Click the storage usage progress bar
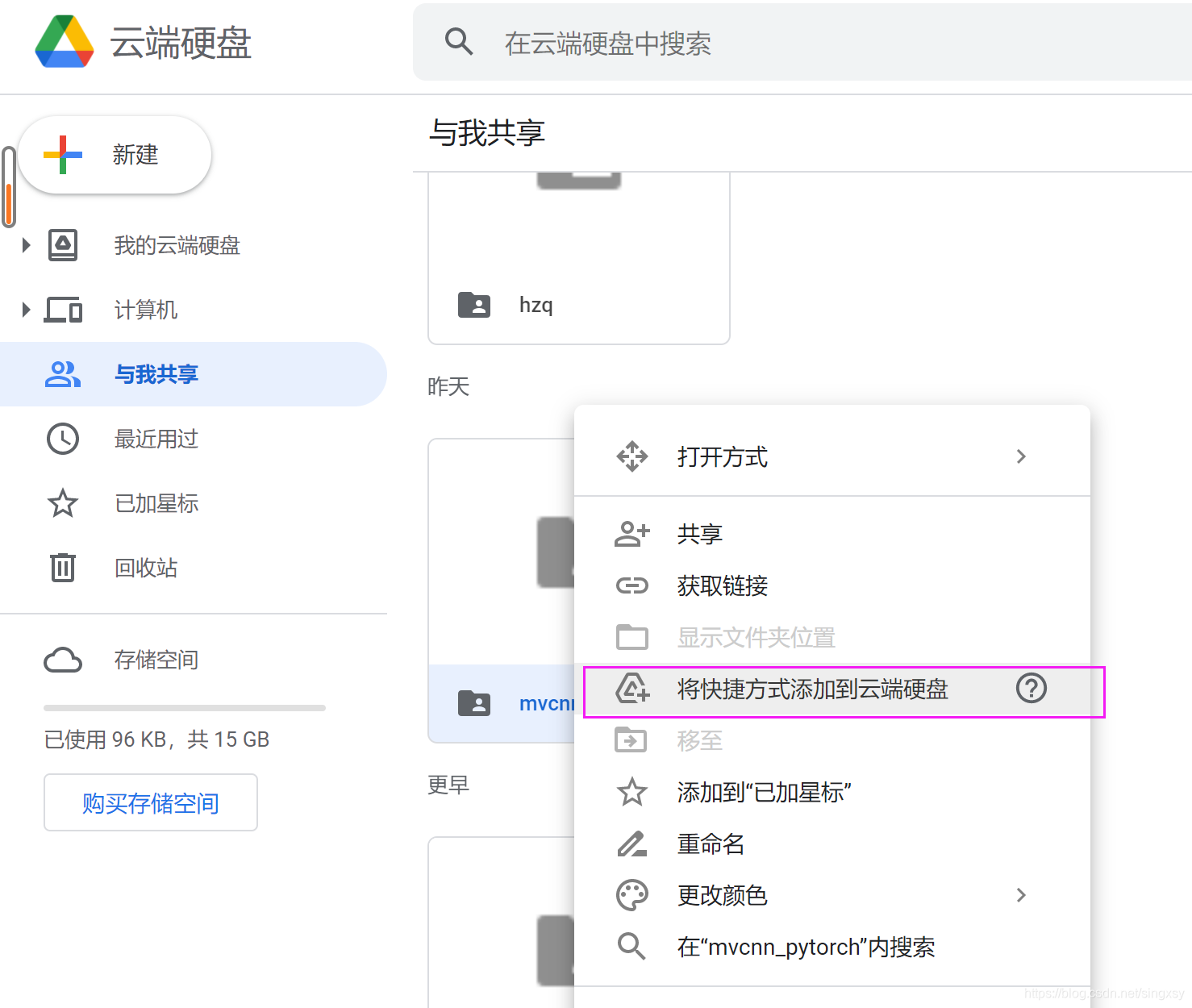This screenshot has height=1008, width=1192. pos(184,706)
